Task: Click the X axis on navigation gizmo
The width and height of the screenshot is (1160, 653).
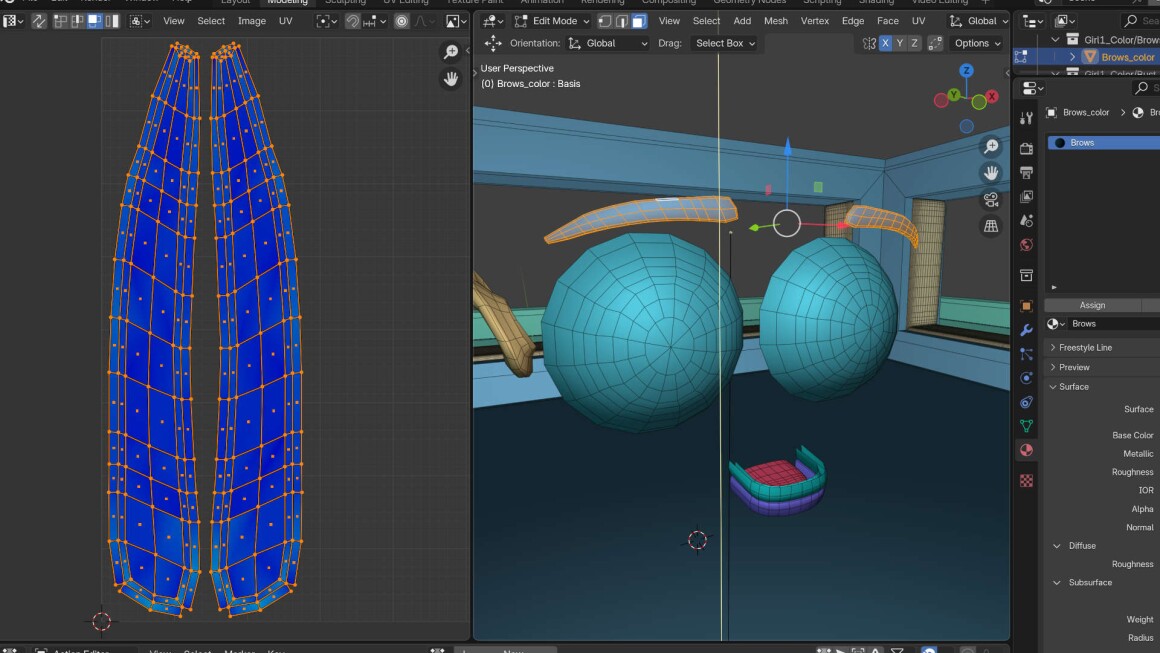Action: [x=991, y=96]
